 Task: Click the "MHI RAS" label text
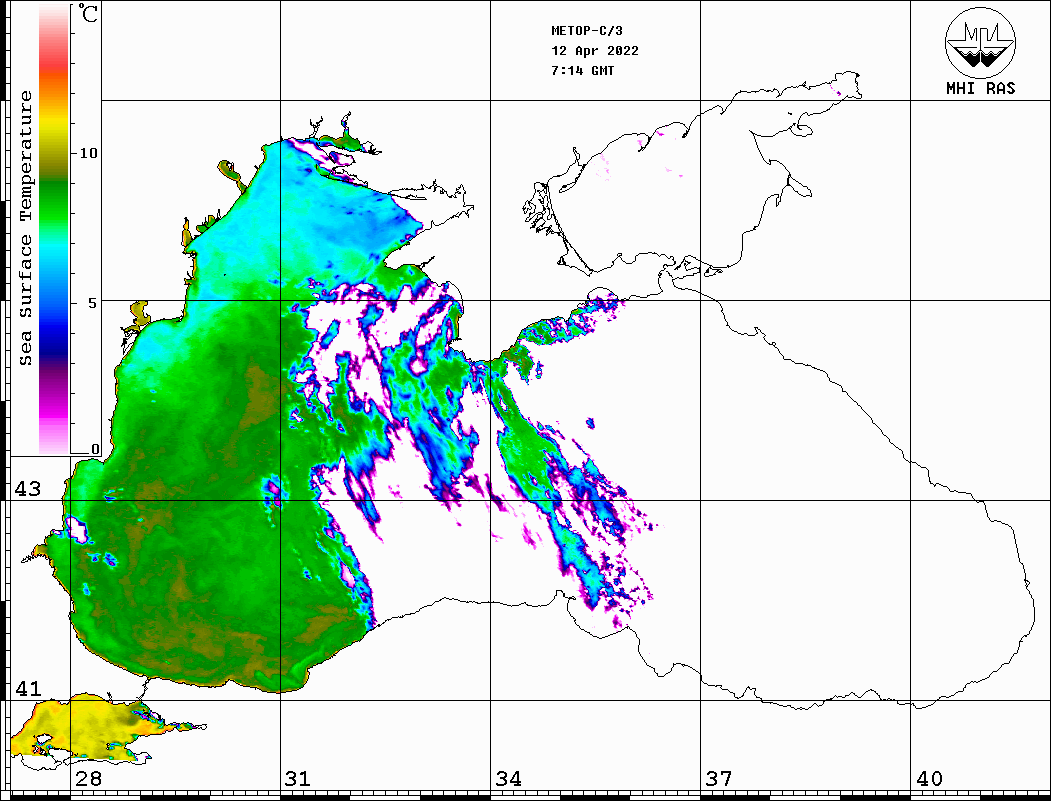click(981, 88)
